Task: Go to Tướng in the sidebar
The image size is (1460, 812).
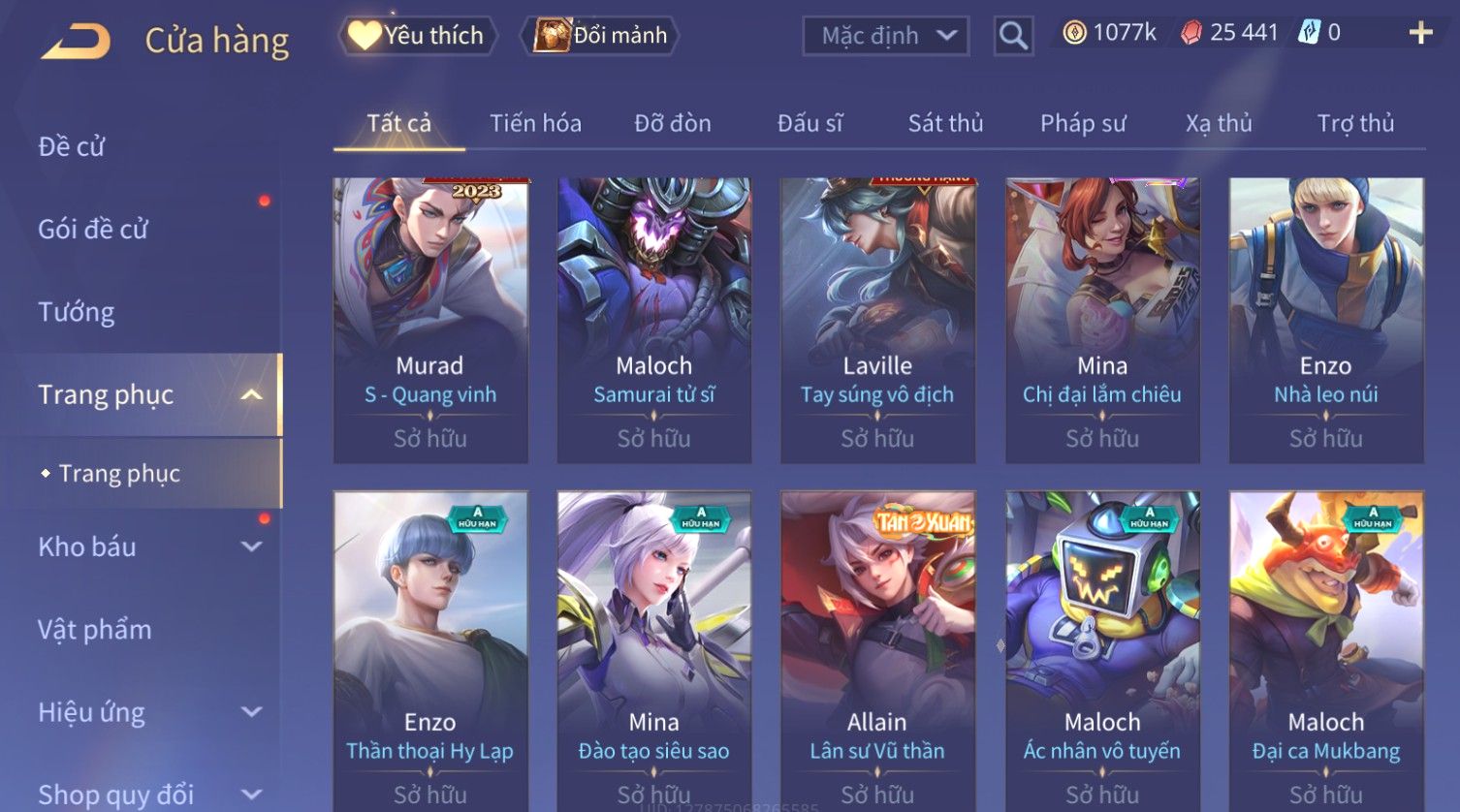Action: coord(77,312)
